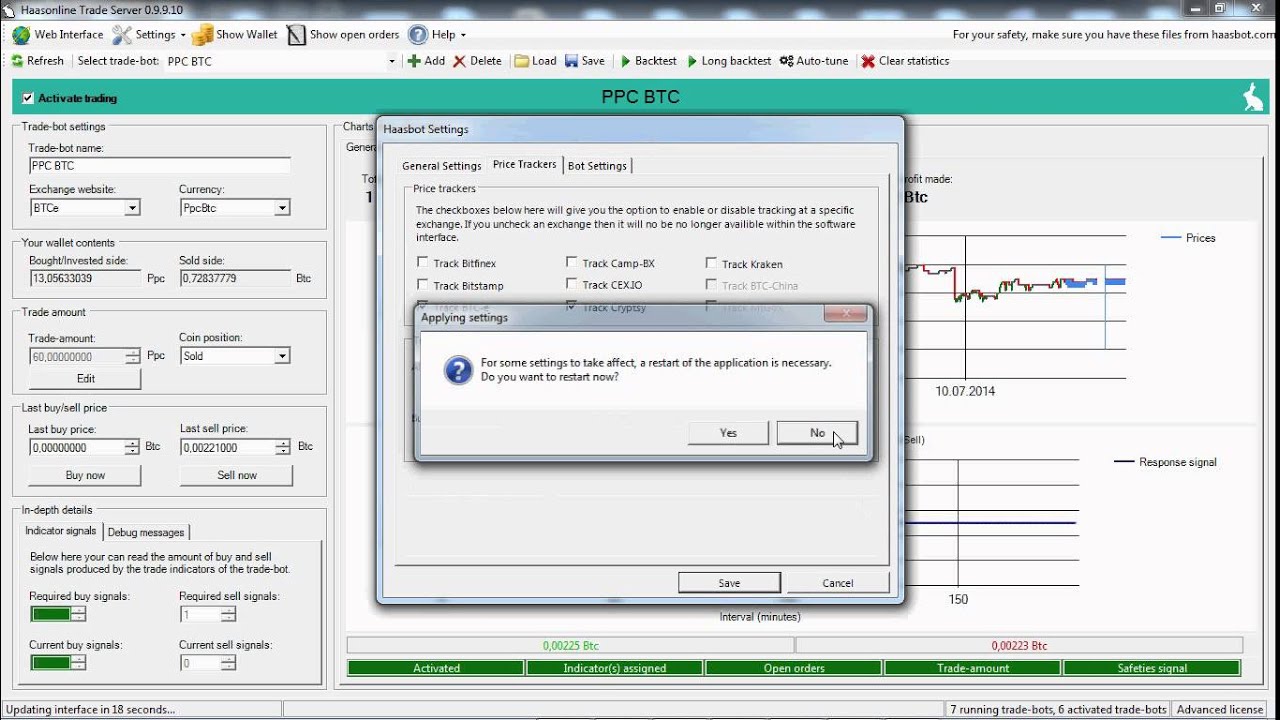Click the Show open orders icon
This screenshot has width=1280, height=720.
(x=296, y=34)
